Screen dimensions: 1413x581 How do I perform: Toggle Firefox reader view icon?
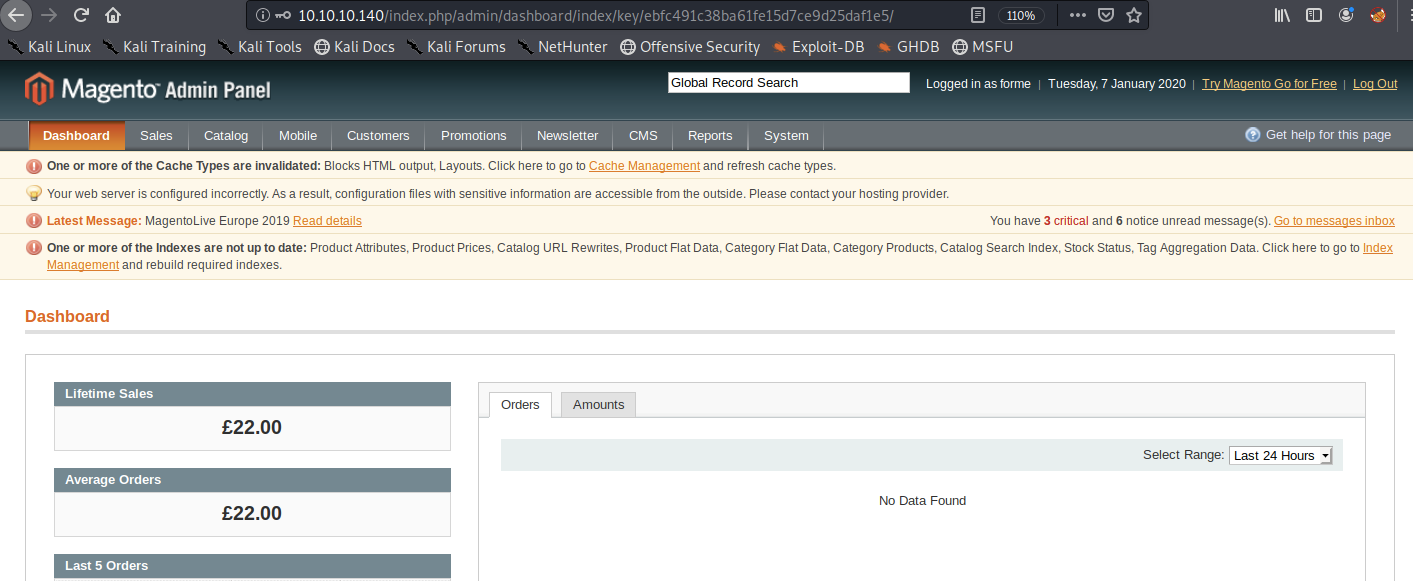click(x=978, y=15)
